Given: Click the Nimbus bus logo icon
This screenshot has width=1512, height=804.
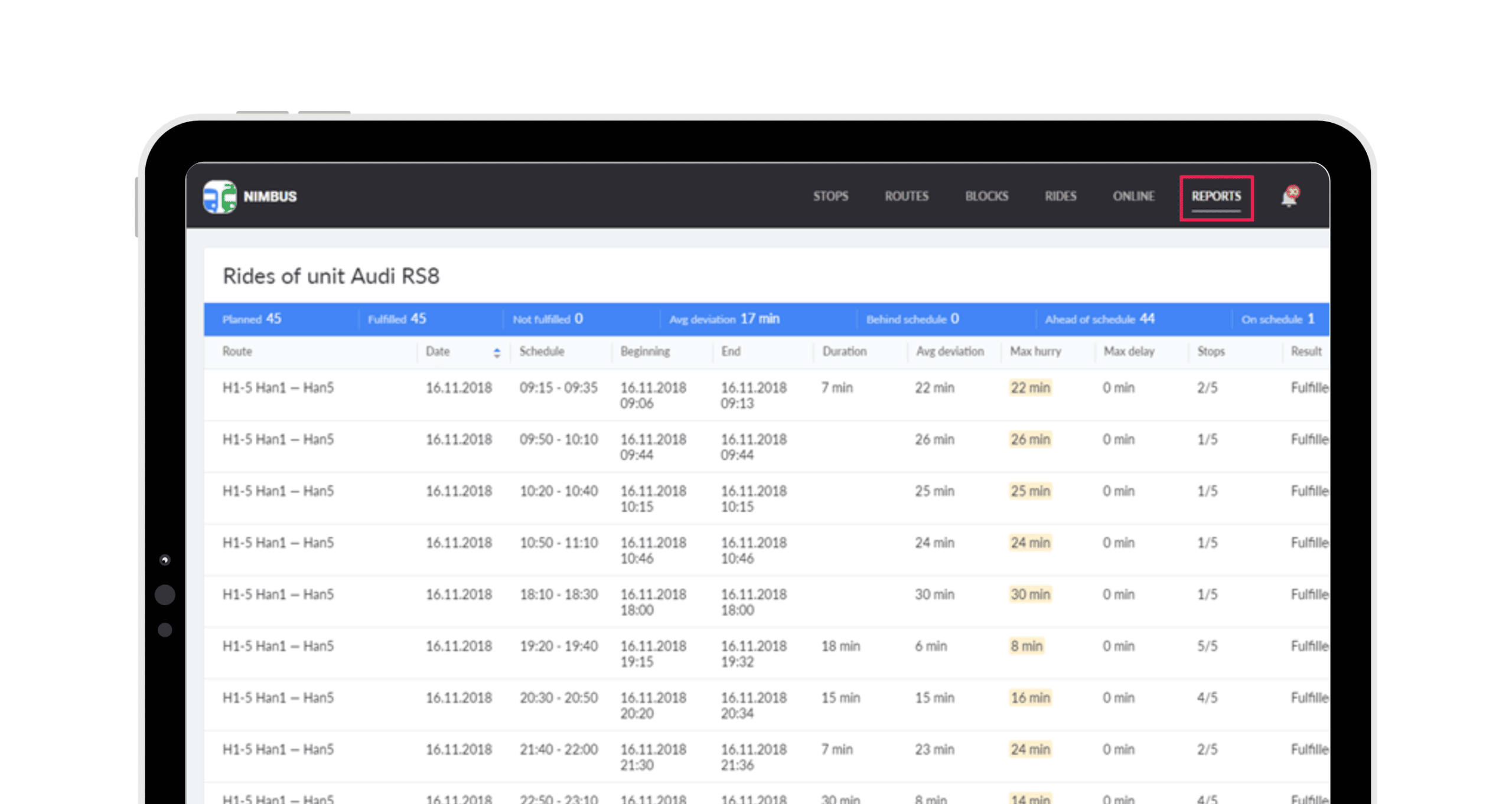Looking at the screenshot, I should point(219,197).
